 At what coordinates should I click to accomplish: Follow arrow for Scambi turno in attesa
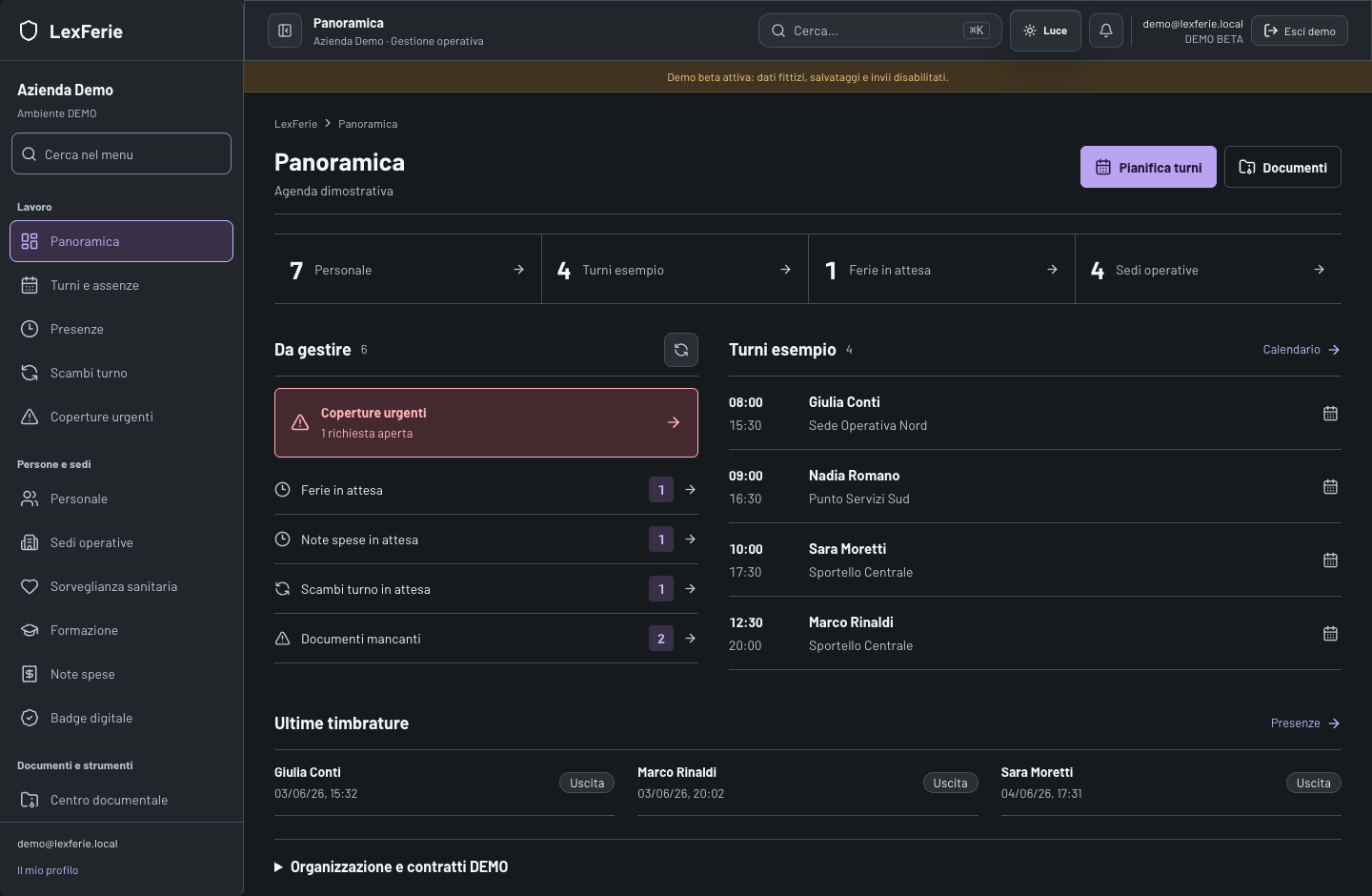point(690,589)
